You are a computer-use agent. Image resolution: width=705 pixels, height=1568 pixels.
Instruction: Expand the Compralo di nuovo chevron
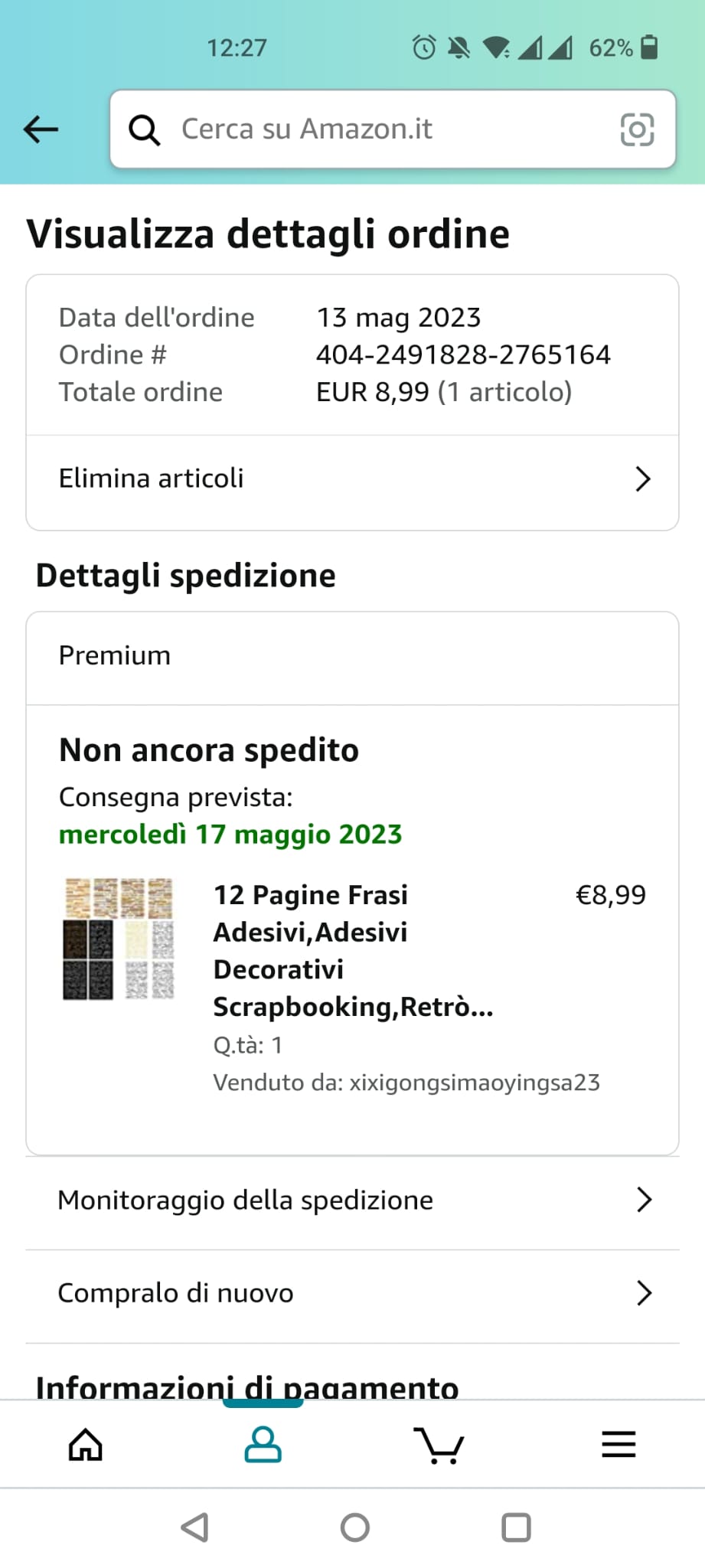(644, 1293)
